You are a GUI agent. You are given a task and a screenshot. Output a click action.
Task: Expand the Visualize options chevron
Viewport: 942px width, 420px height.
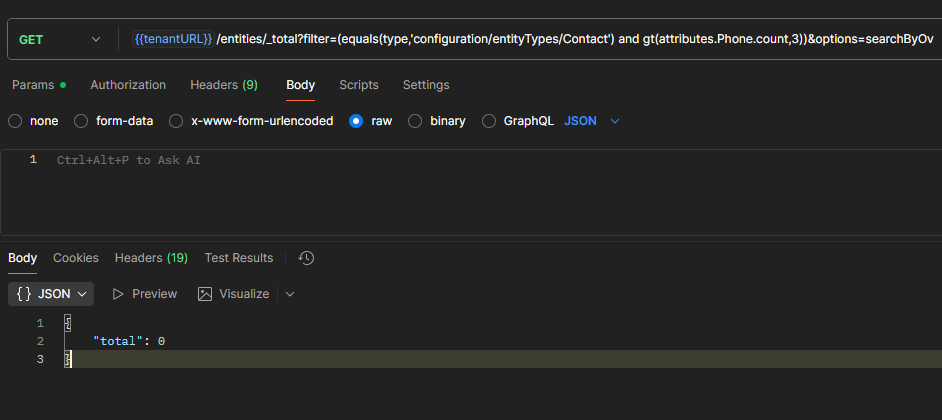click(x=290, y=294)
